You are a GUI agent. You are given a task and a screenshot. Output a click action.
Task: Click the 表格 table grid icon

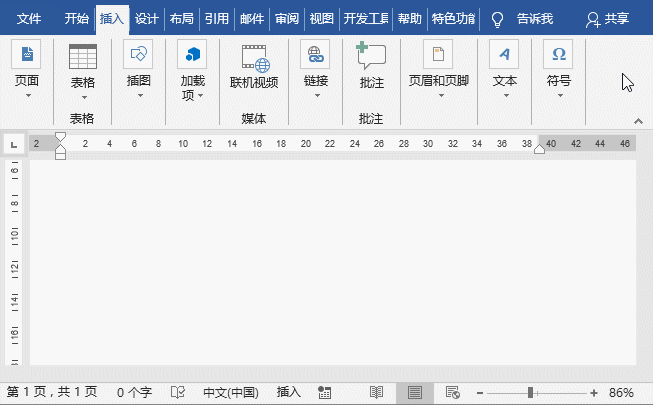(83, 56)
